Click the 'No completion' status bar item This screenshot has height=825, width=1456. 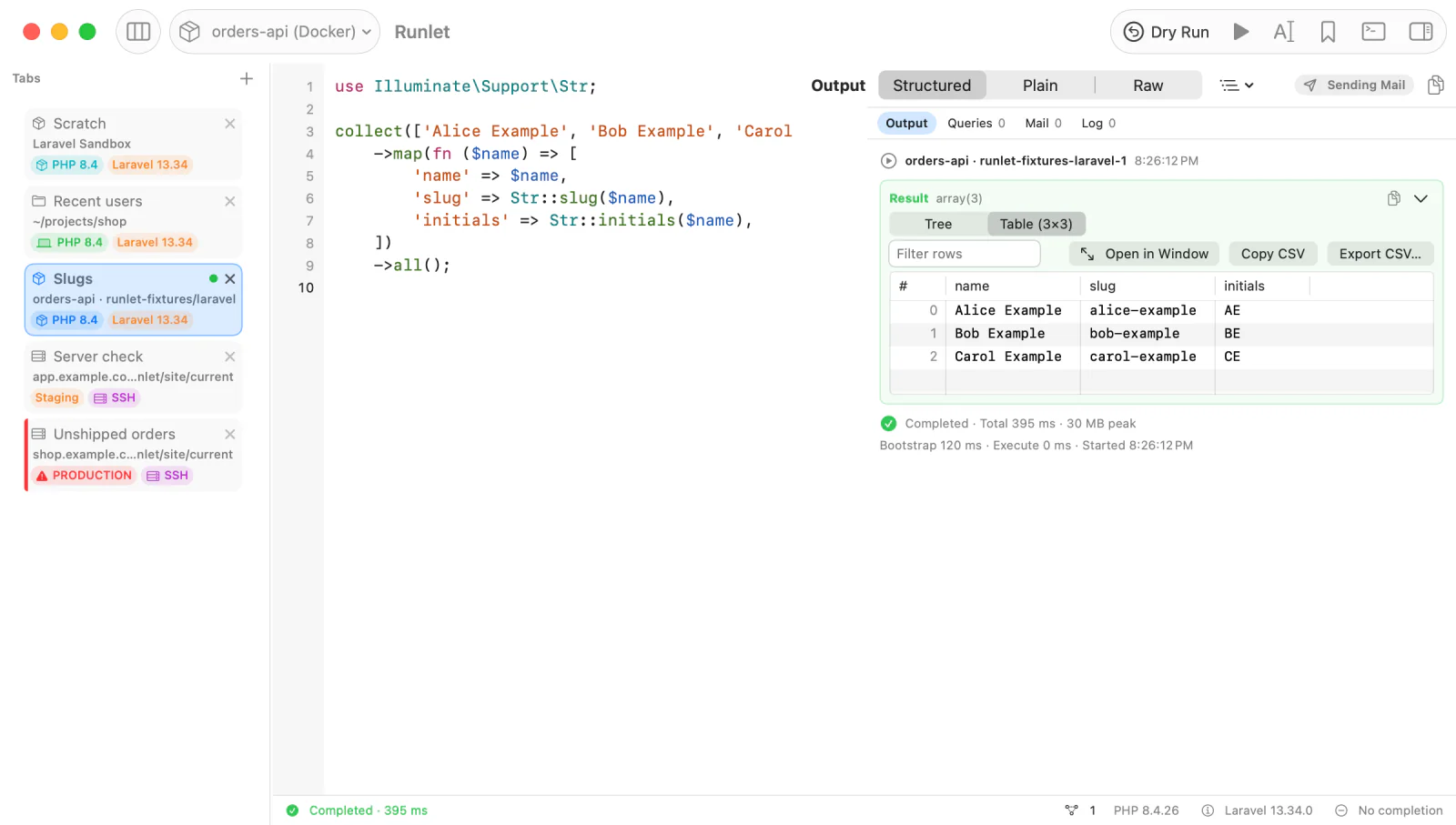pos(1389,810)
